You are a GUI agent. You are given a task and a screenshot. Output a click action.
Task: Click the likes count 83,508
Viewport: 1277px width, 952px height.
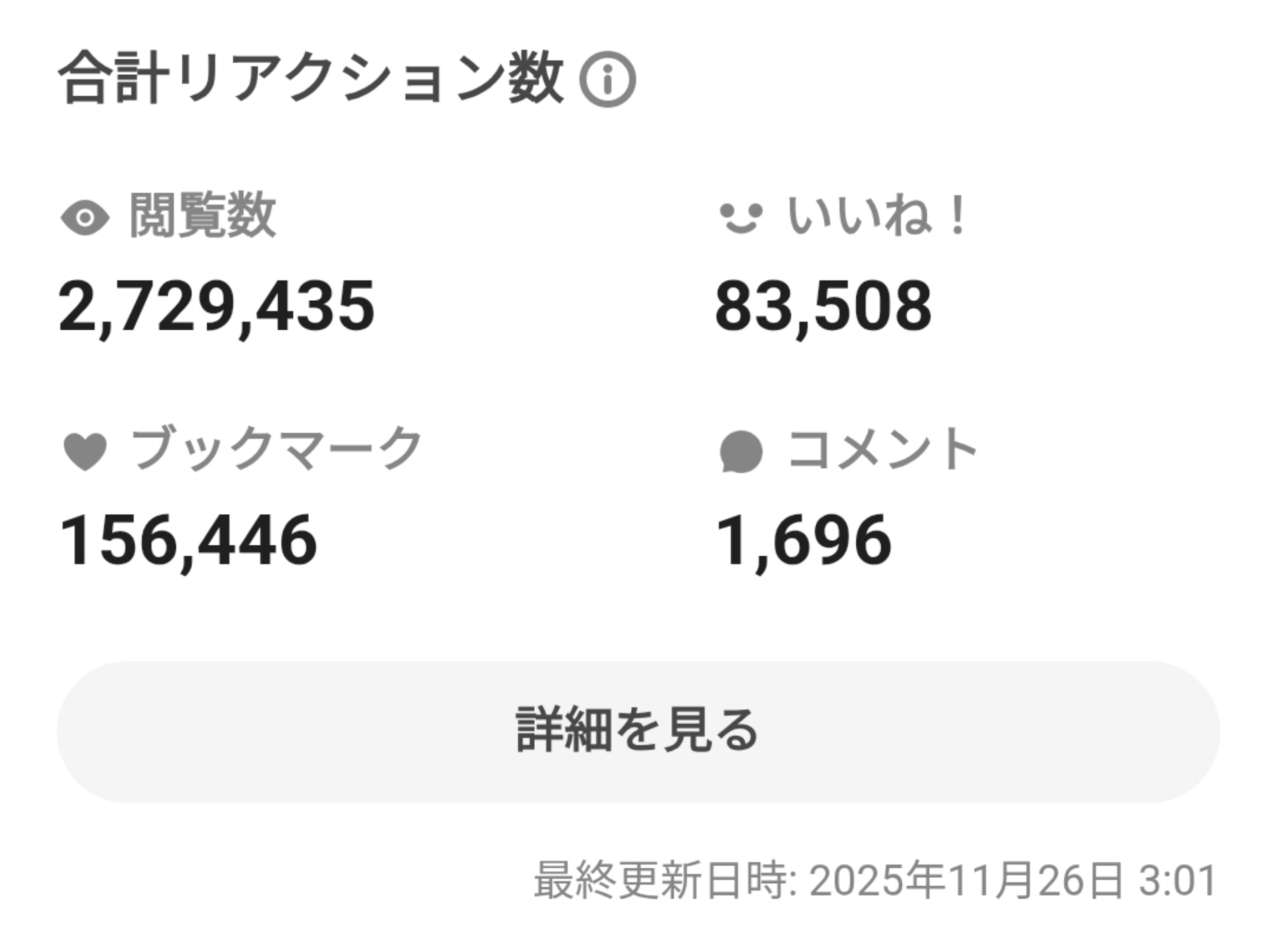point(823,307)
